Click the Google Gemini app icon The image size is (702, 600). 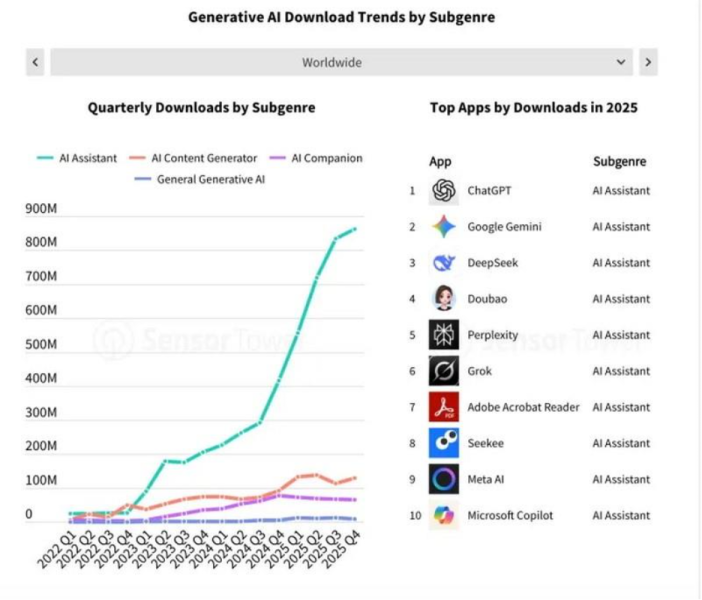444,227
